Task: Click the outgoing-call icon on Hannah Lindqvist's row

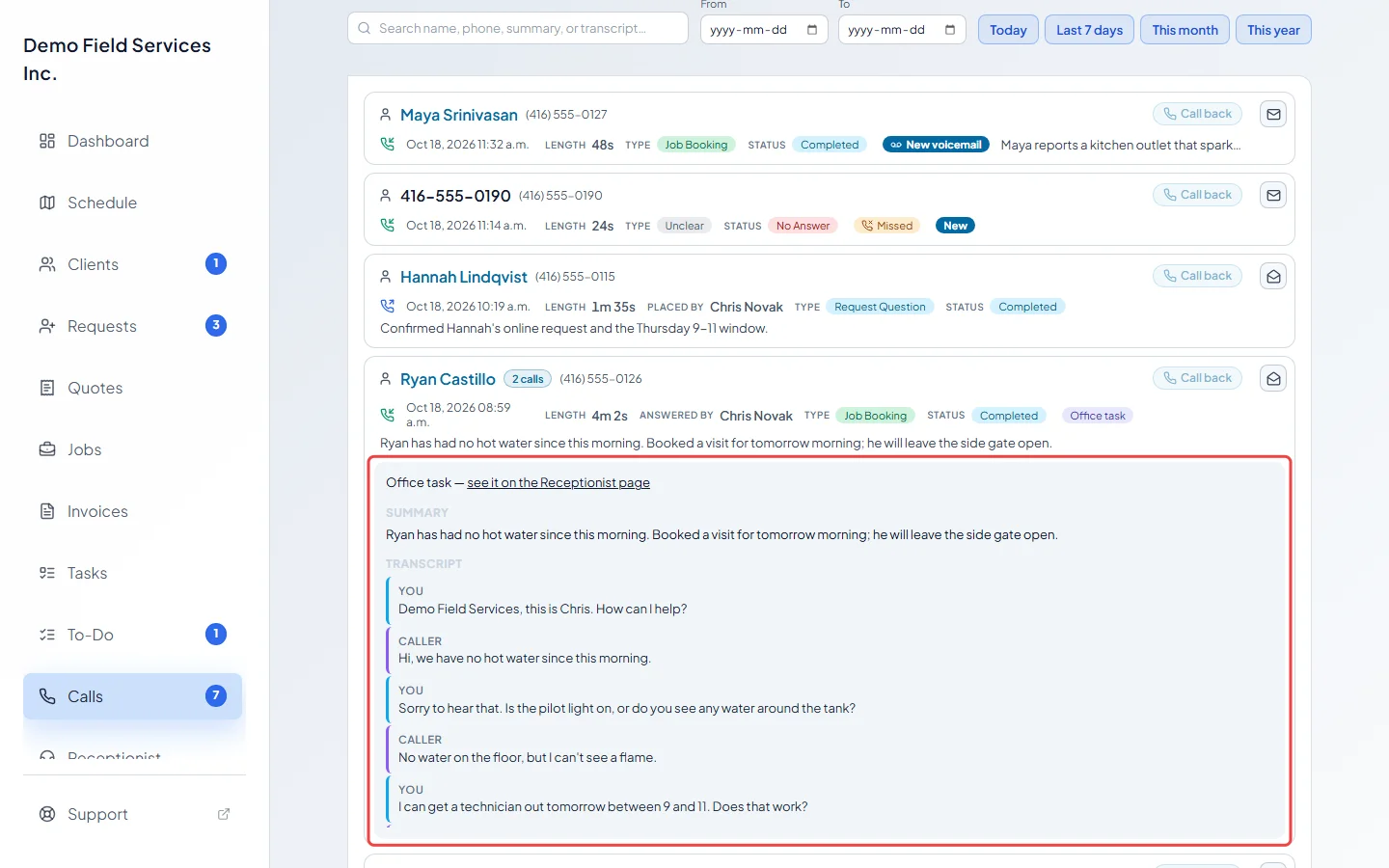Action: (x=388, y=307)
